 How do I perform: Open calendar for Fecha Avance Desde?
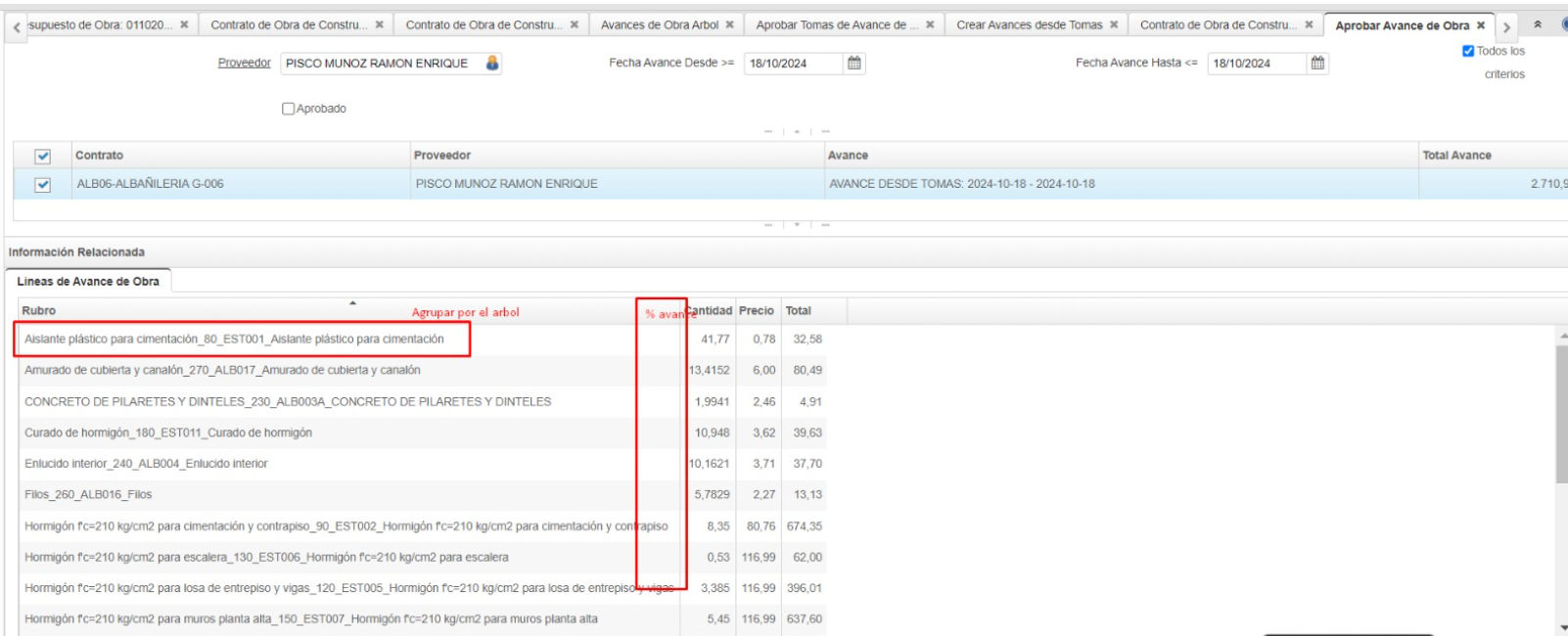pos(854,63)
